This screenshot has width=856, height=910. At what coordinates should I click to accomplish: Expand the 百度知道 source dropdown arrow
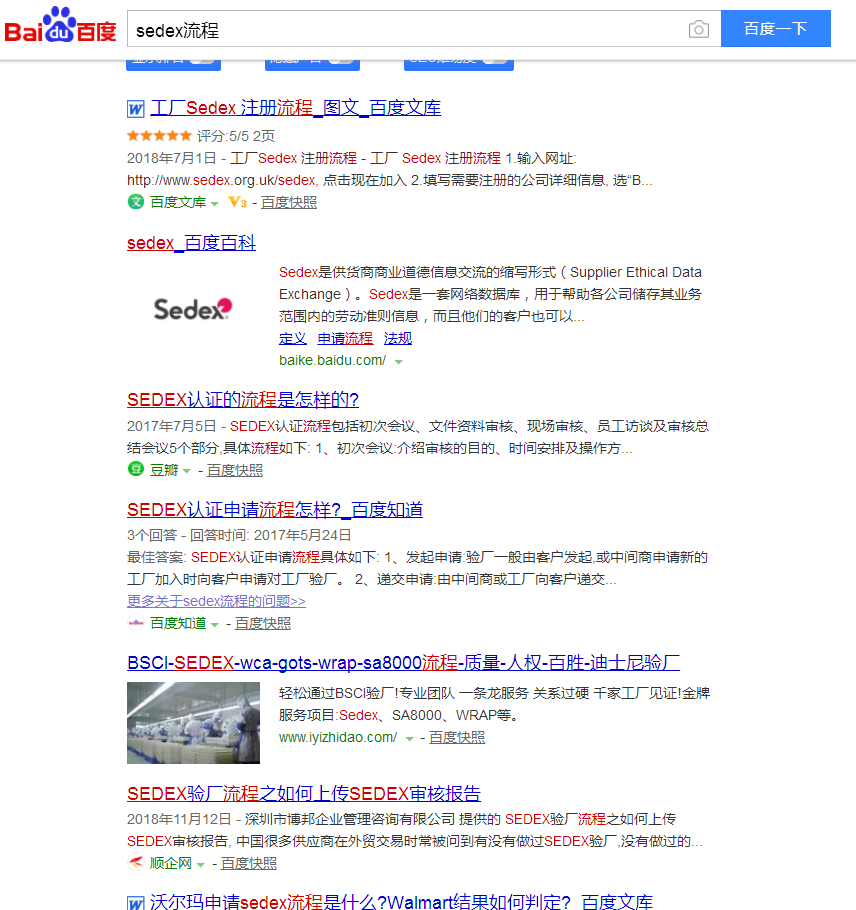pyautogui.click(x=215, y=624)
